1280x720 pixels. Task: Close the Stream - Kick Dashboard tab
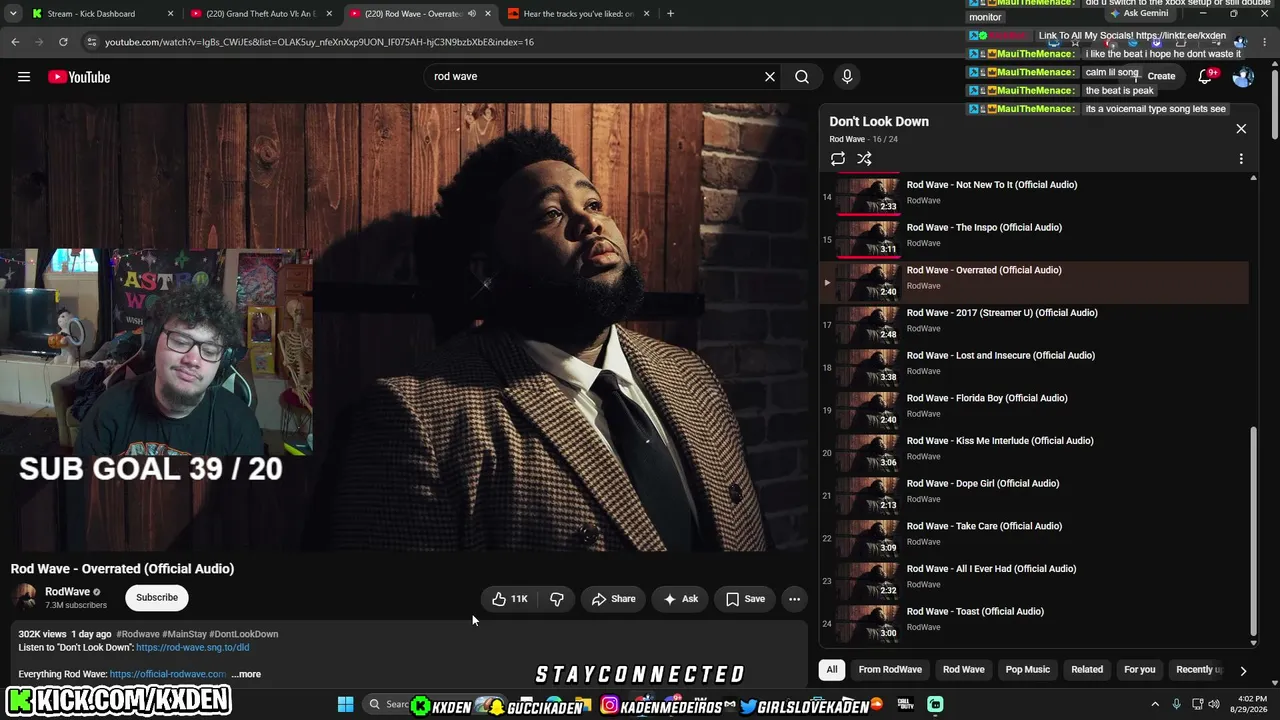170,14
